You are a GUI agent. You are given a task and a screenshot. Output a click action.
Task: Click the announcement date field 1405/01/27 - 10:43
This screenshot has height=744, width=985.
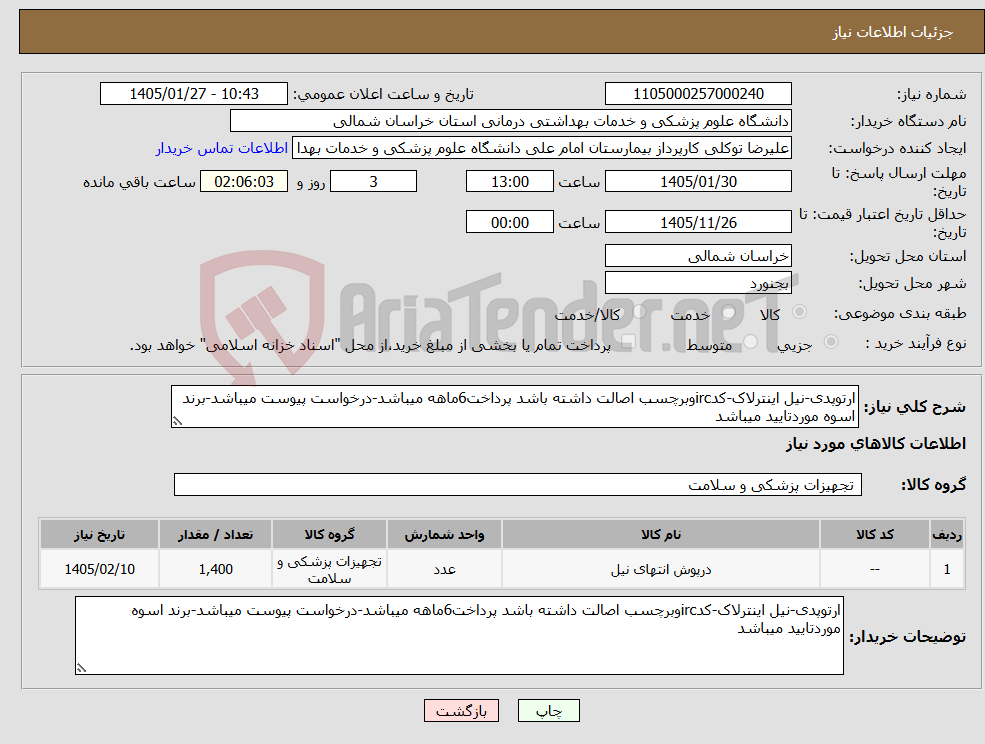(x=193, y=94)
